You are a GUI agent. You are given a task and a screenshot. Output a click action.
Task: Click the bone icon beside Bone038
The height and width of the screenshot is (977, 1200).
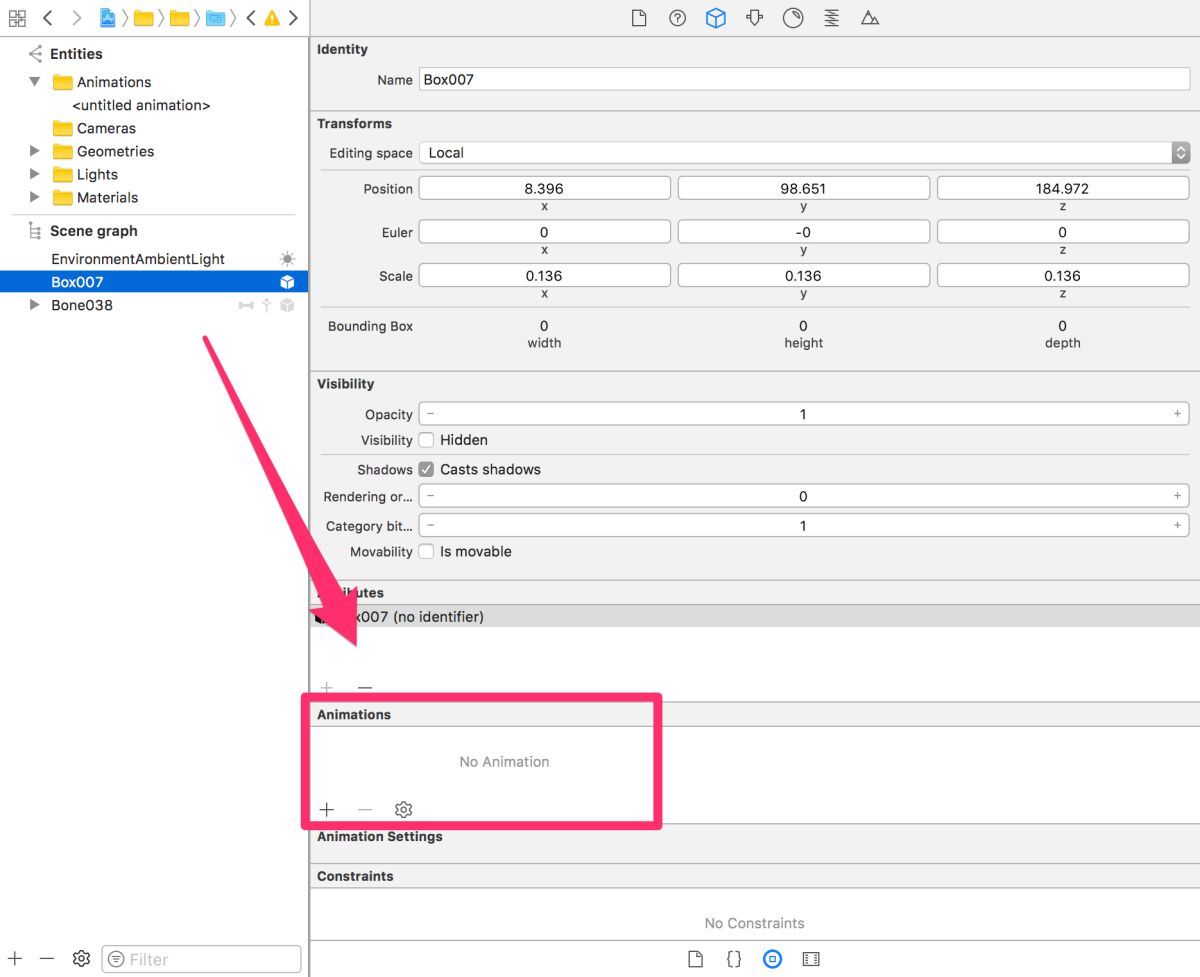pyautogui.click(x=246, y=305)
